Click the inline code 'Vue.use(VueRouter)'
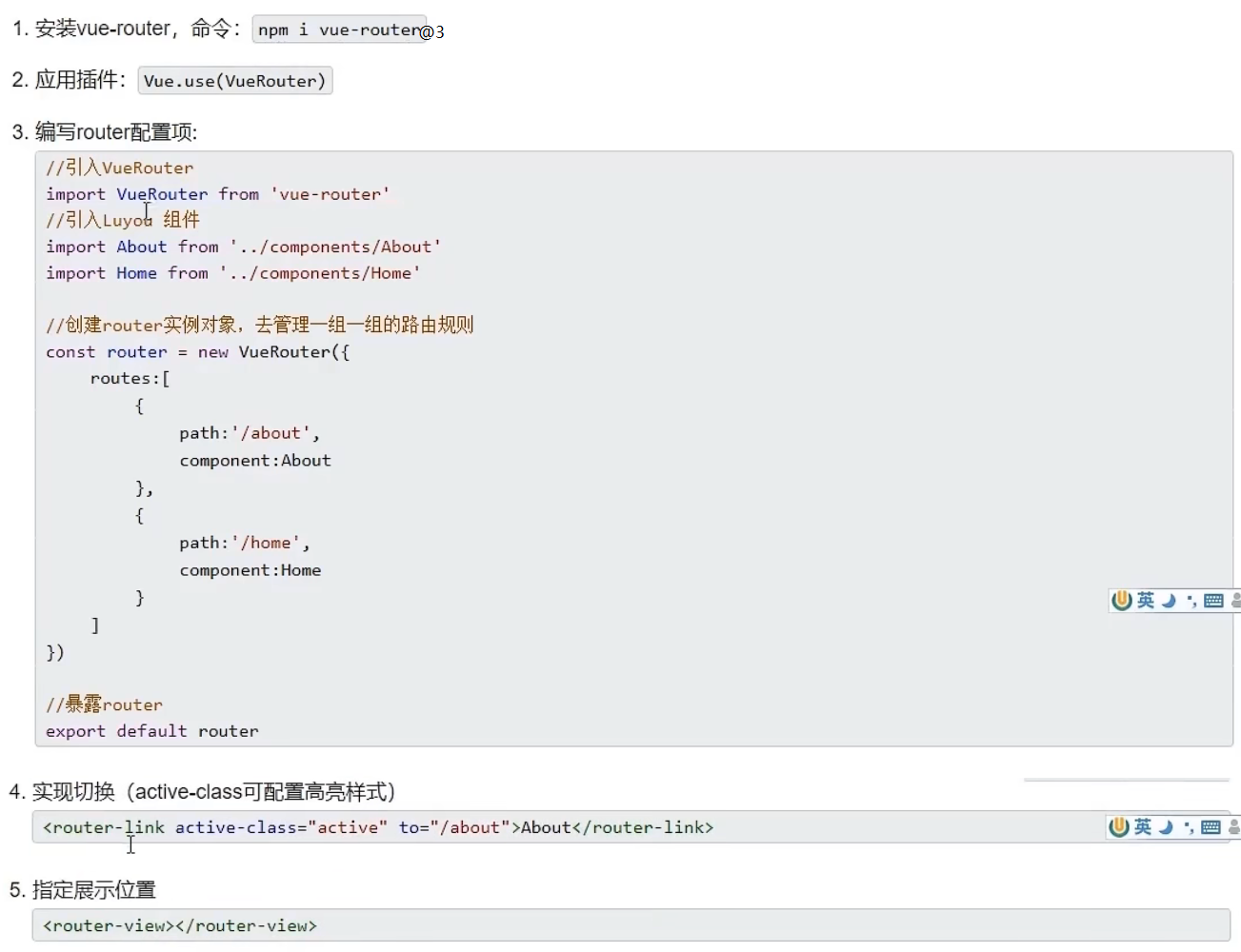Screen dimensions: 1241x952 235,81
